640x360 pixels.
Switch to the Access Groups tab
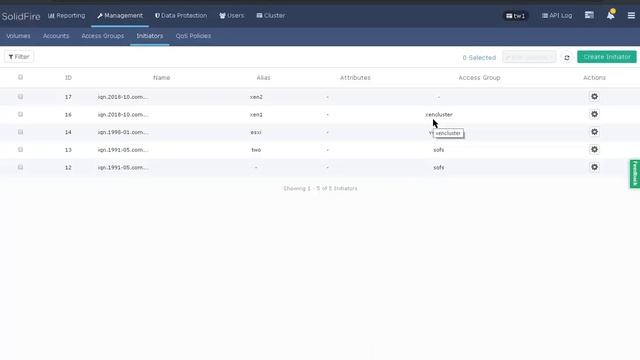tap(102, 36)
